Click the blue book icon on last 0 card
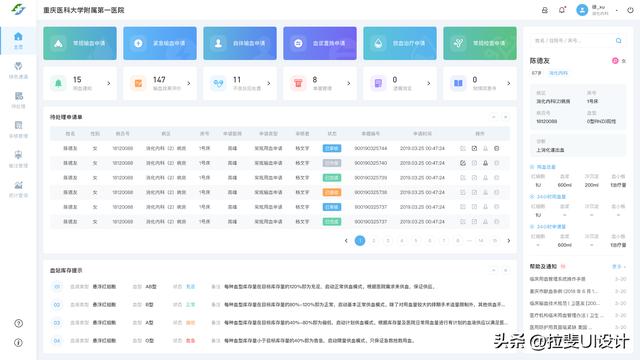The image size is (640, 360). pos(458,83)
